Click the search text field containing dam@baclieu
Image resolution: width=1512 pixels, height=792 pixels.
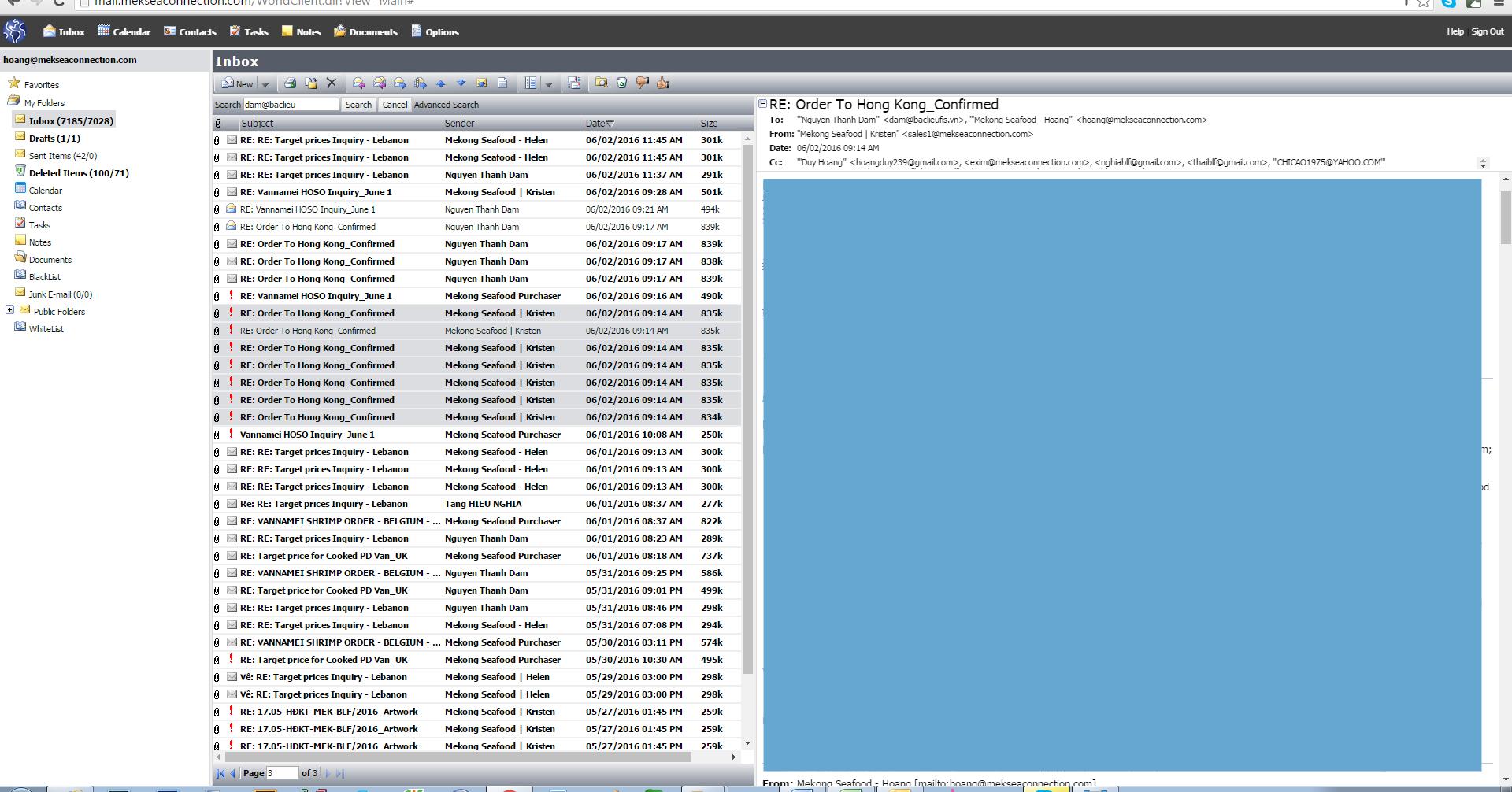tap(291, 105)
